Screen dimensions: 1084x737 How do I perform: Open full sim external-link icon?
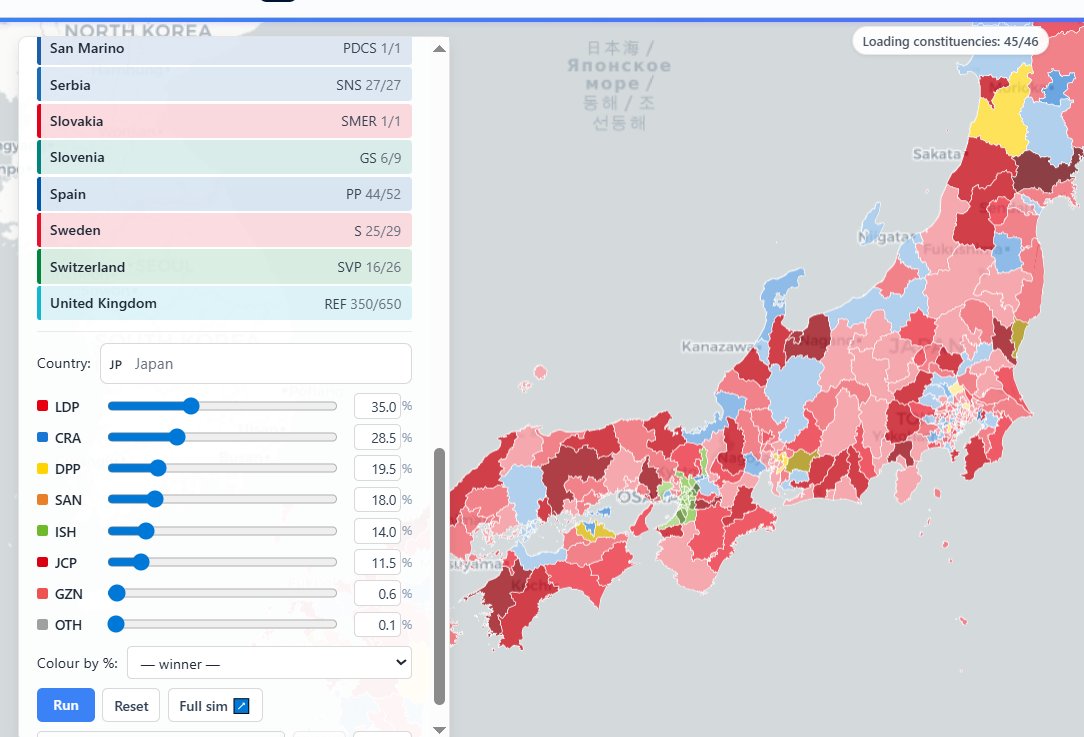[x=241, y=706]
